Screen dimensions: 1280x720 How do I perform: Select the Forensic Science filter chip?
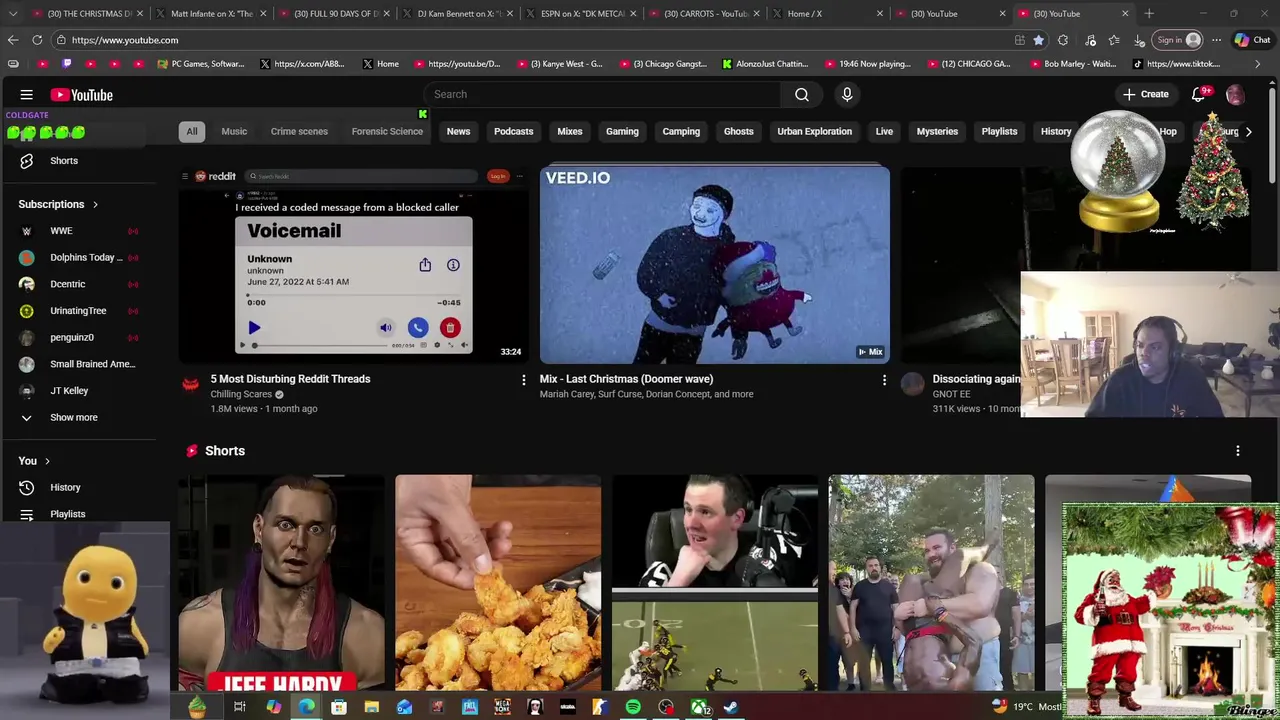click(387, 131)
